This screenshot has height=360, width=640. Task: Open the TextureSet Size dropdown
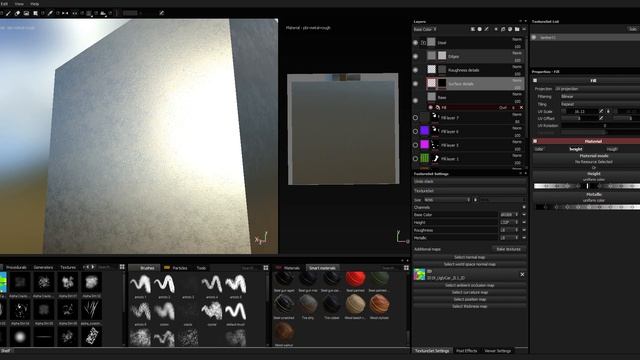point(447,200)
